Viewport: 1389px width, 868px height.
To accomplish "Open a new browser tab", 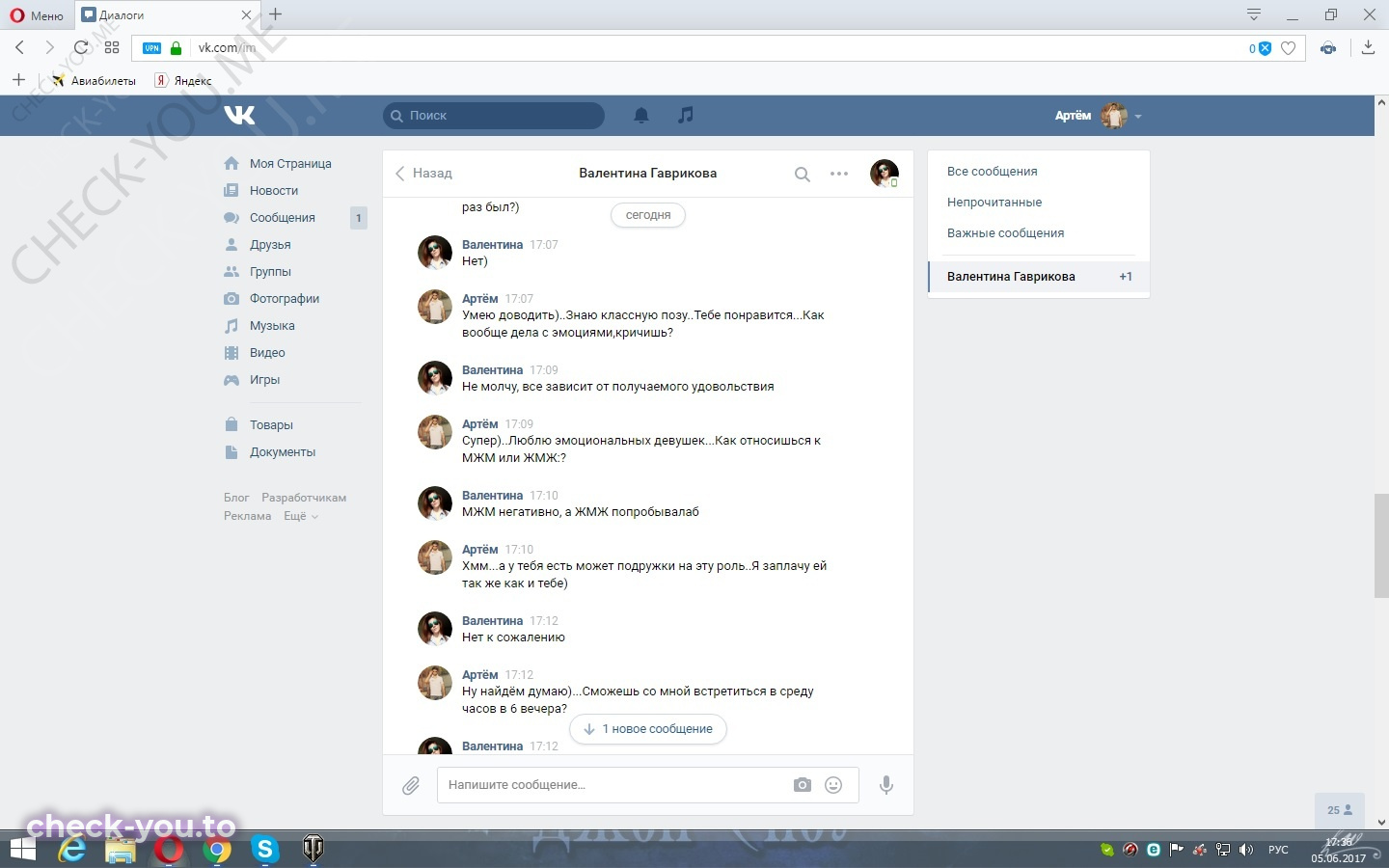I will click(276, 14).
